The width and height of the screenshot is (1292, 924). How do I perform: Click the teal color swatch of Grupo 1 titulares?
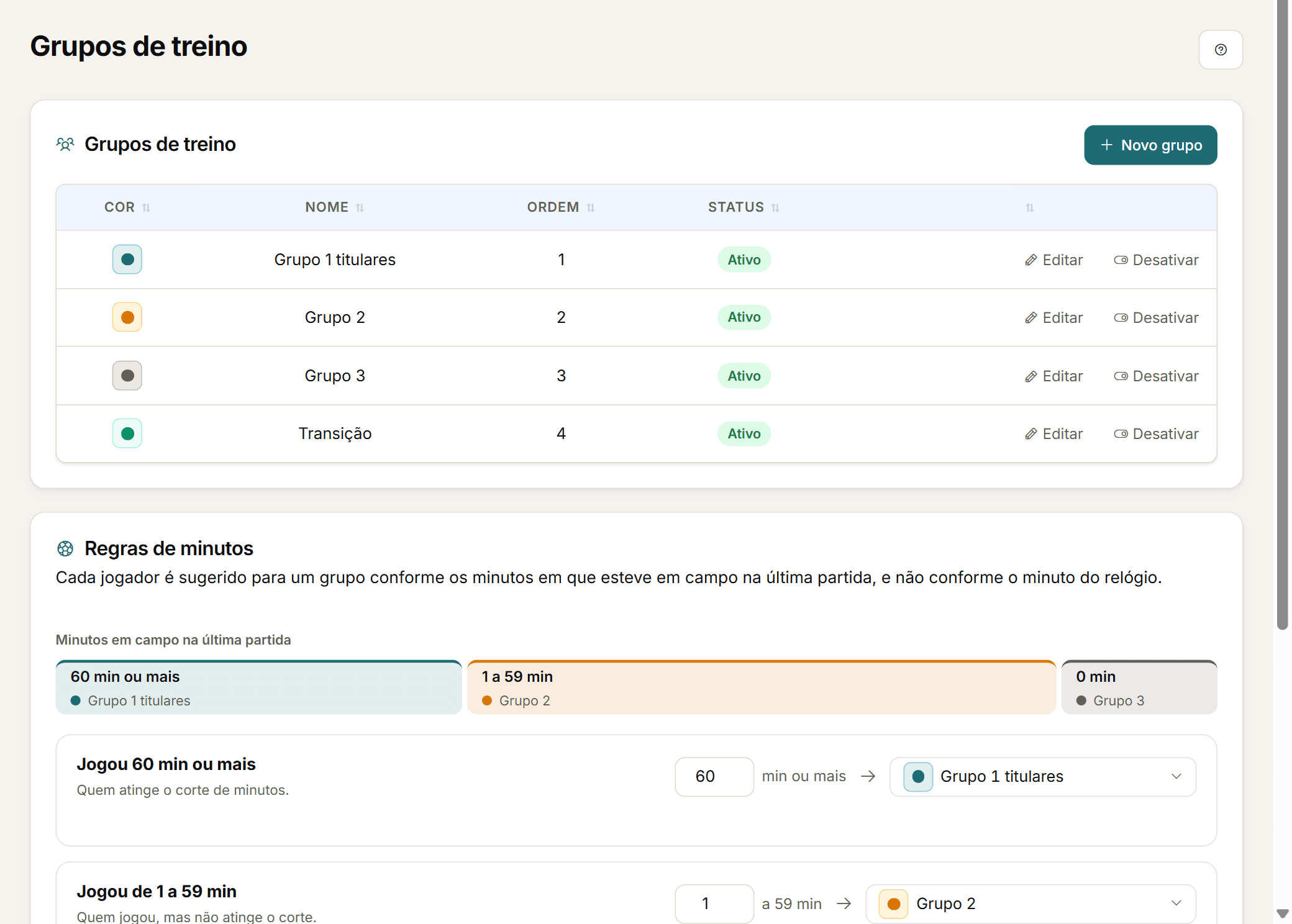(x=127, y=260)
